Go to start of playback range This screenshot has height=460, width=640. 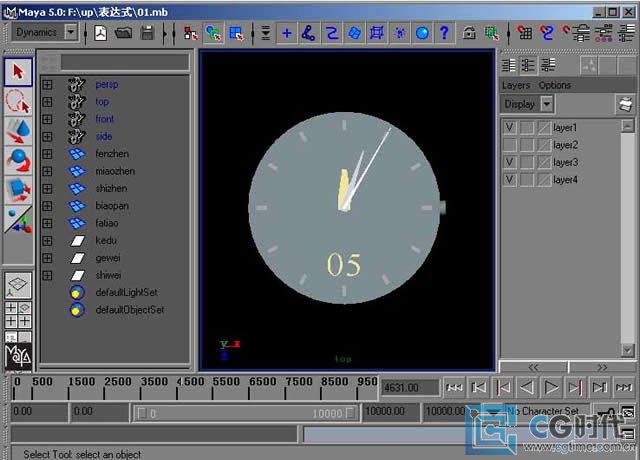(x=454, y=387)
